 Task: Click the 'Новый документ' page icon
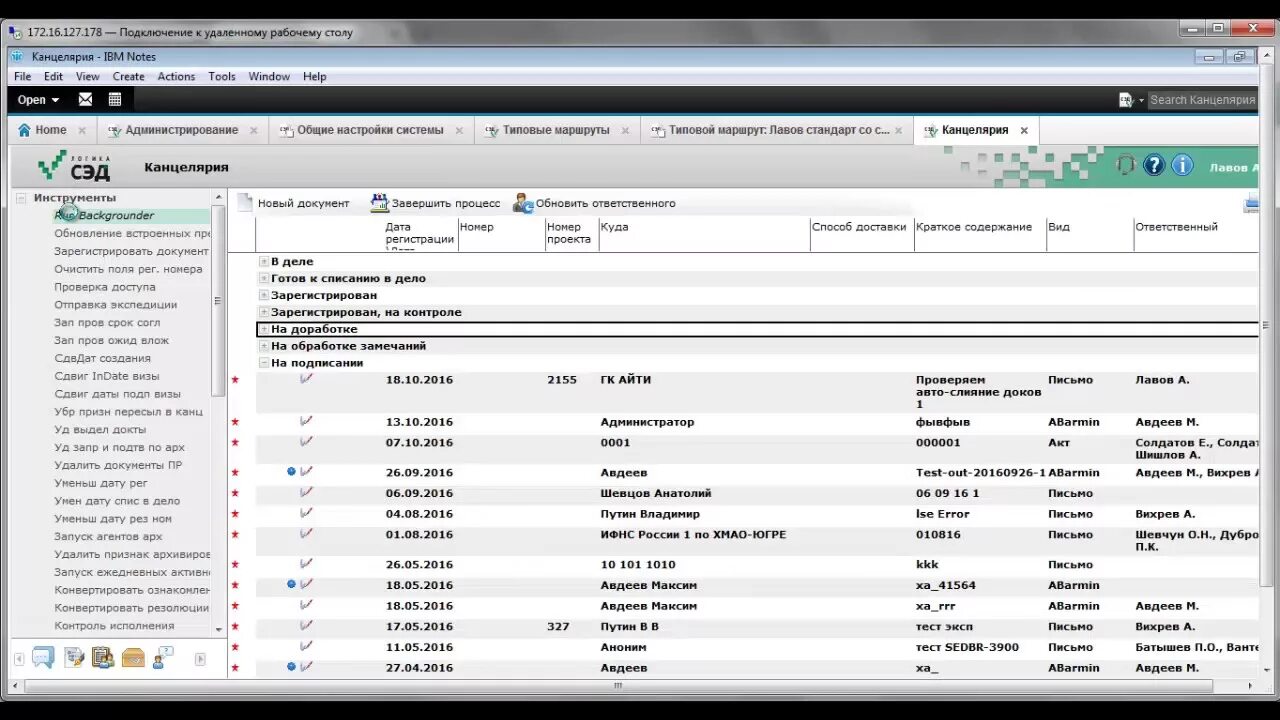pyautogui.click(x=245, y=203)
